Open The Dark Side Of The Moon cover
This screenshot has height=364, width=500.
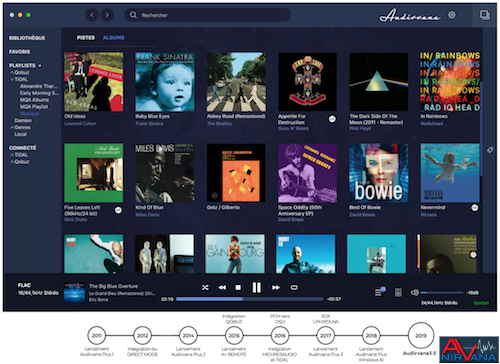379,82
